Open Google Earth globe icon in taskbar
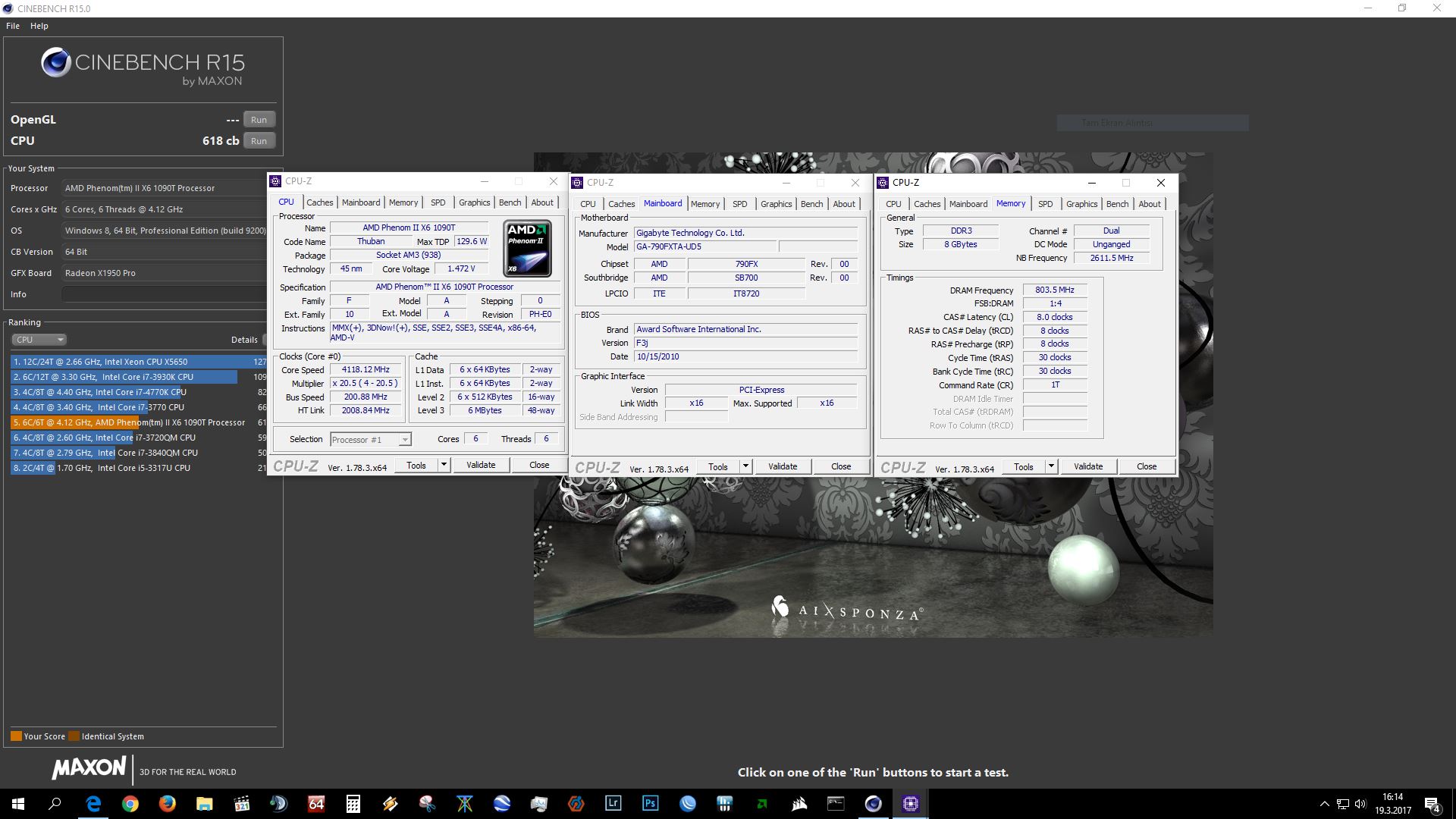Screen dimensions: 1456x819 [x=502, y=804]
